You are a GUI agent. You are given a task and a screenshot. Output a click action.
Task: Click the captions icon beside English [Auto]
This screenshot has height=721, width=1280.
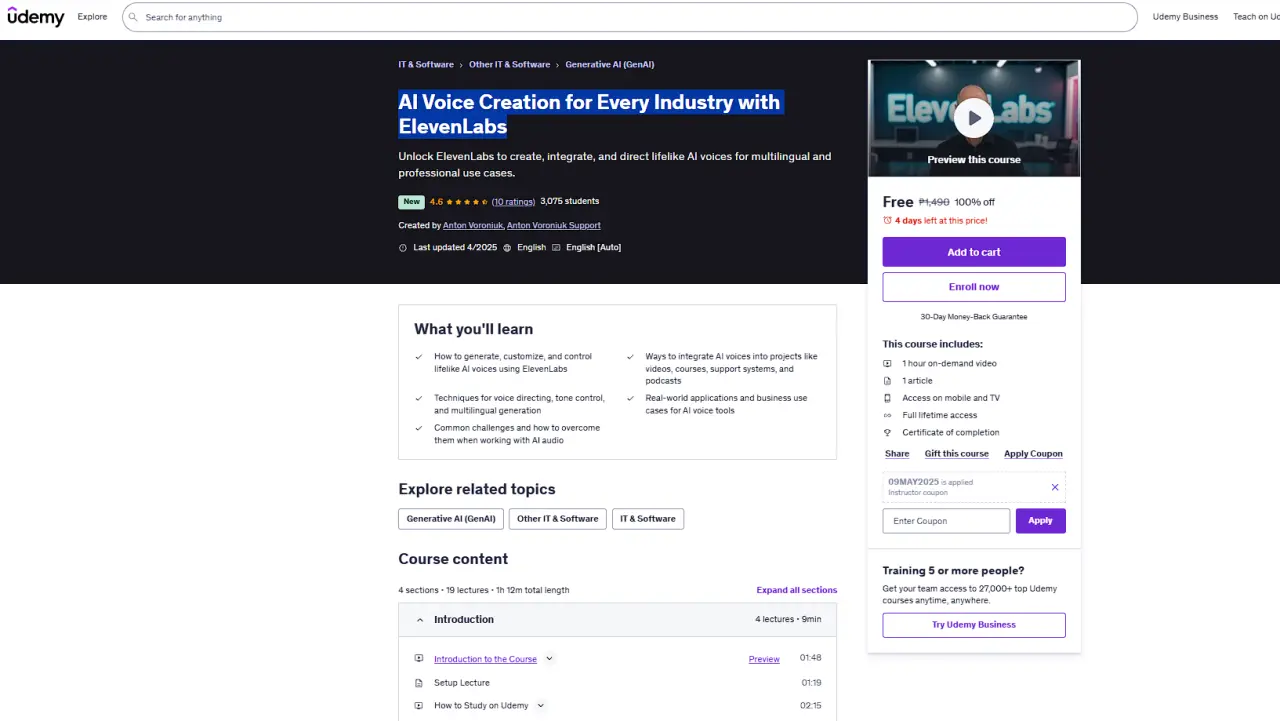tap(556, 248)
